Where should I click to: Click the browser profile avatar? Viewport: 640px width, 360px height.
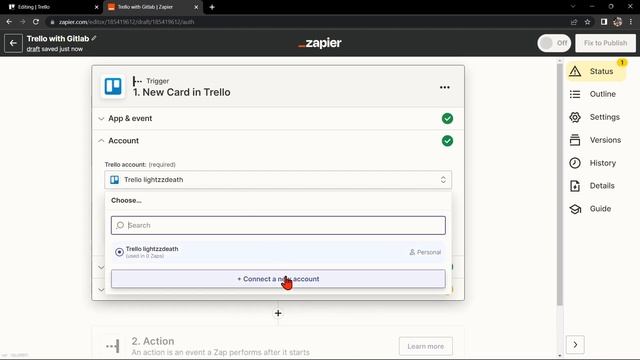pos(618,22)
